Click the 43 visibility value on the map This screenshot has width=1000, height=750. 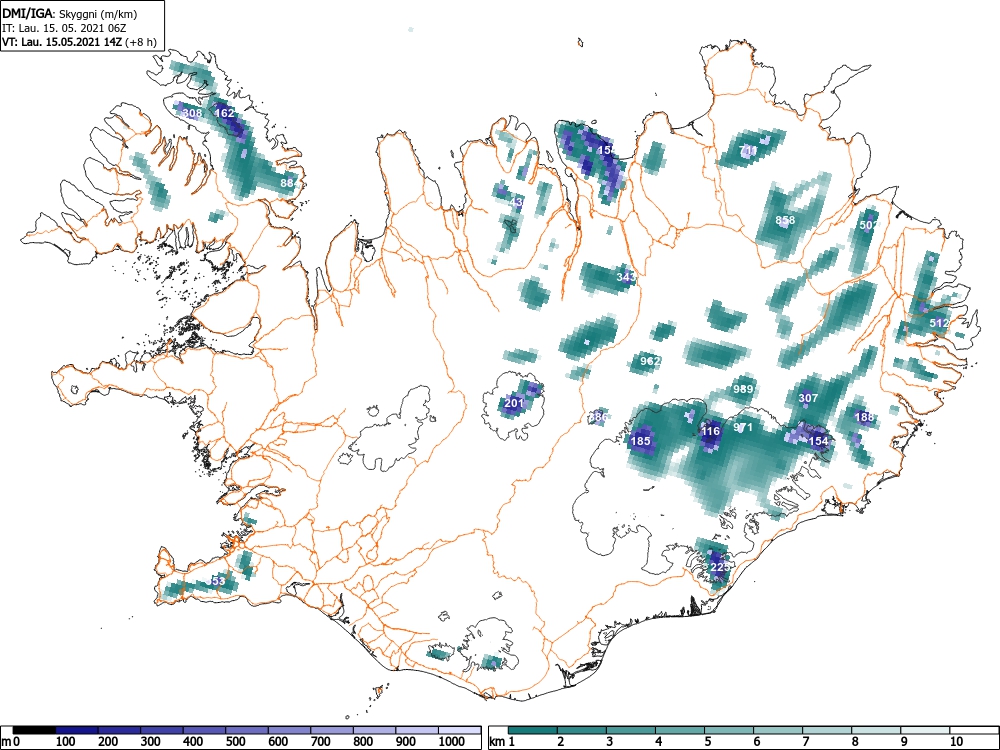tap(516, 202)
